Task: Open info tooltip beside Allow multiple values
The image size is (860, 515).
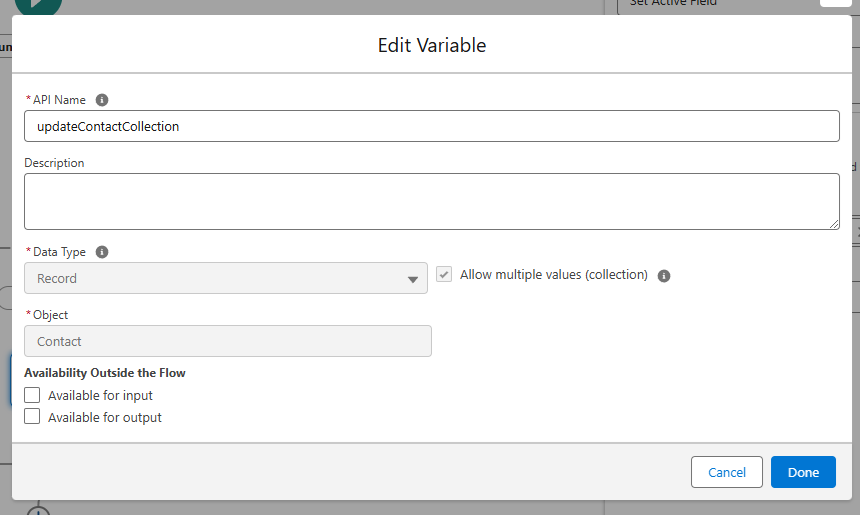Action: pos(664,276)
